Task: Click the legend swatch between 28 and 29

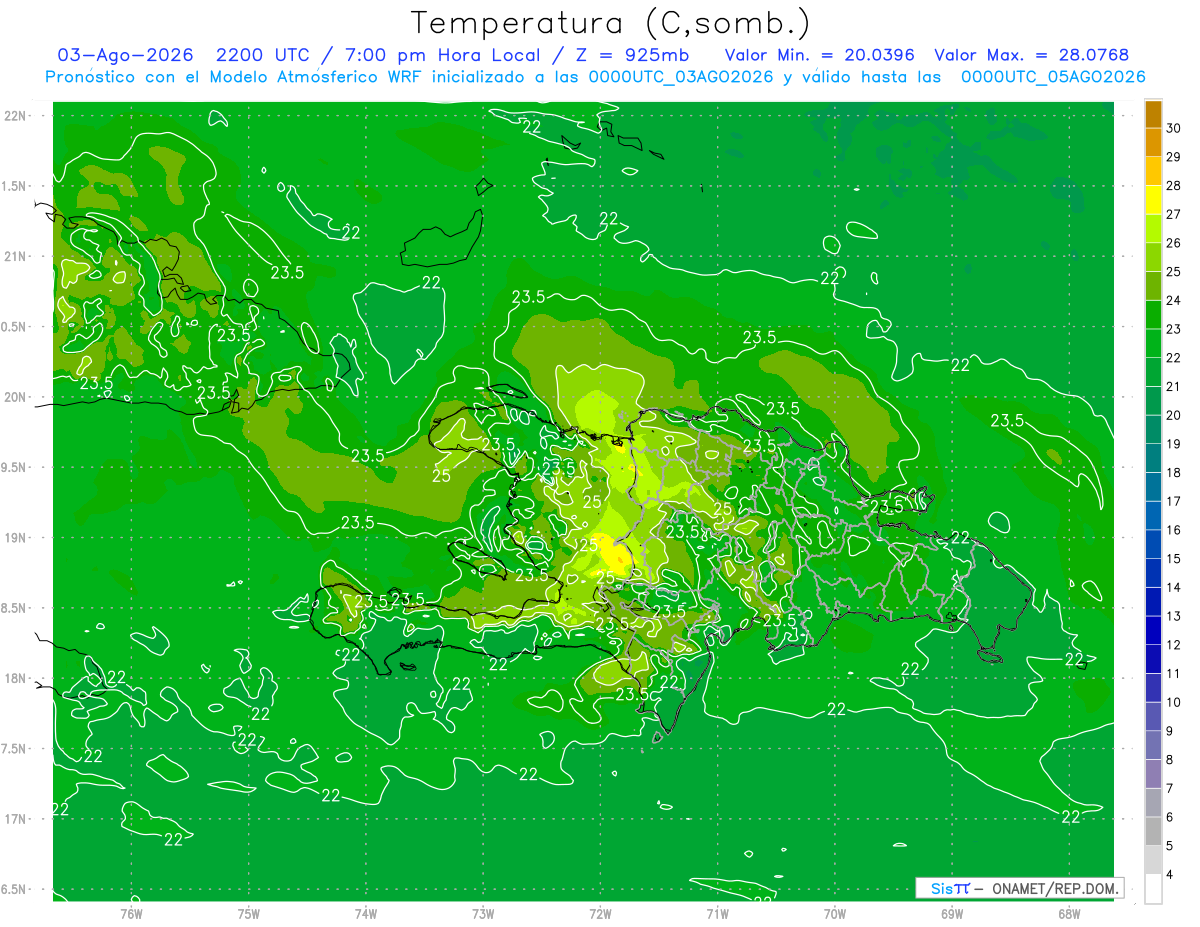Action: (x=1153, y=171)
